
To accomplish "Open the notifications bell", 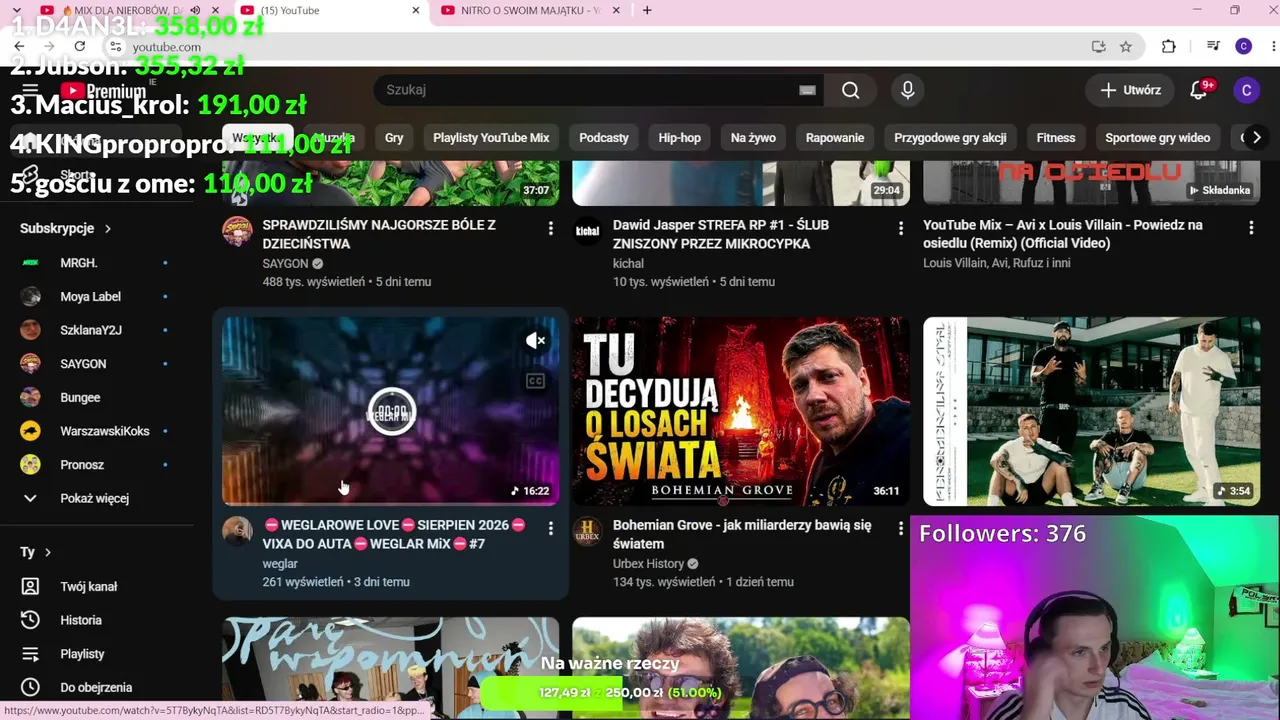I will click(1198, 90).
